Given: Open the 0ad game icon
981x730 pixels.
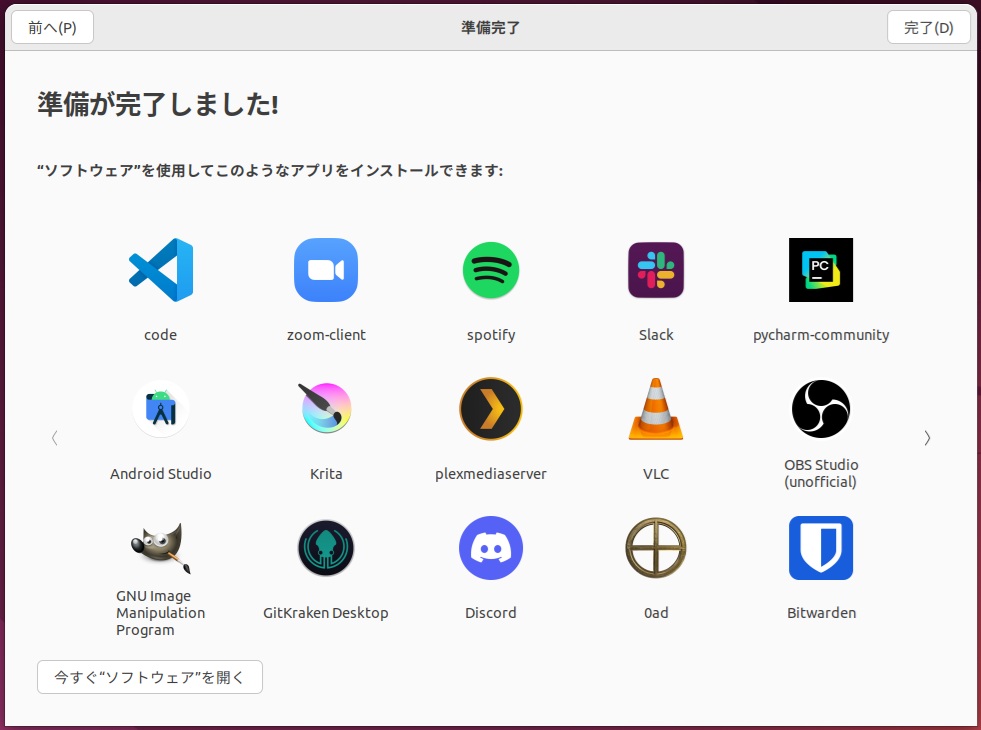Looking at the screenshot, I should coord(656,547).
